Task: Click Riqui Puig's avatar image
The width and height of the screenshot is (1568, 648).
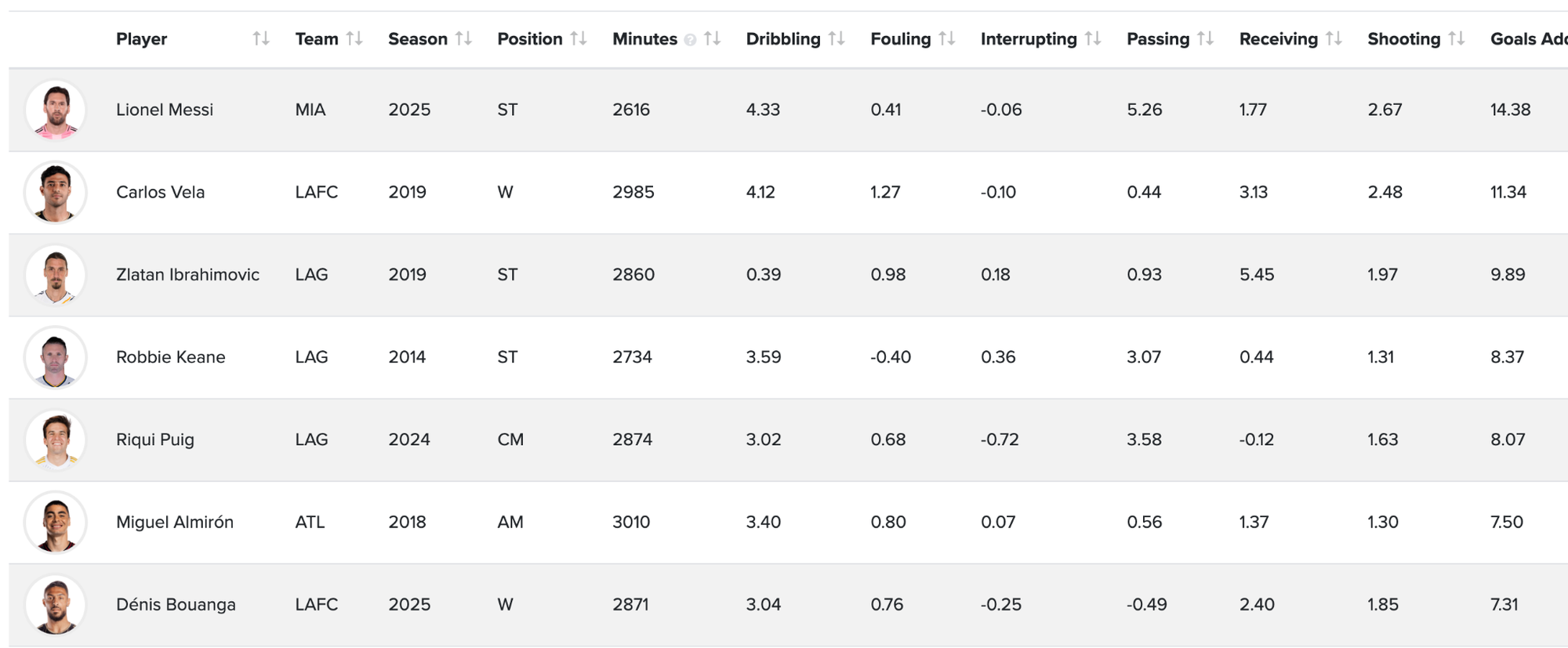Action: (56, 440)
